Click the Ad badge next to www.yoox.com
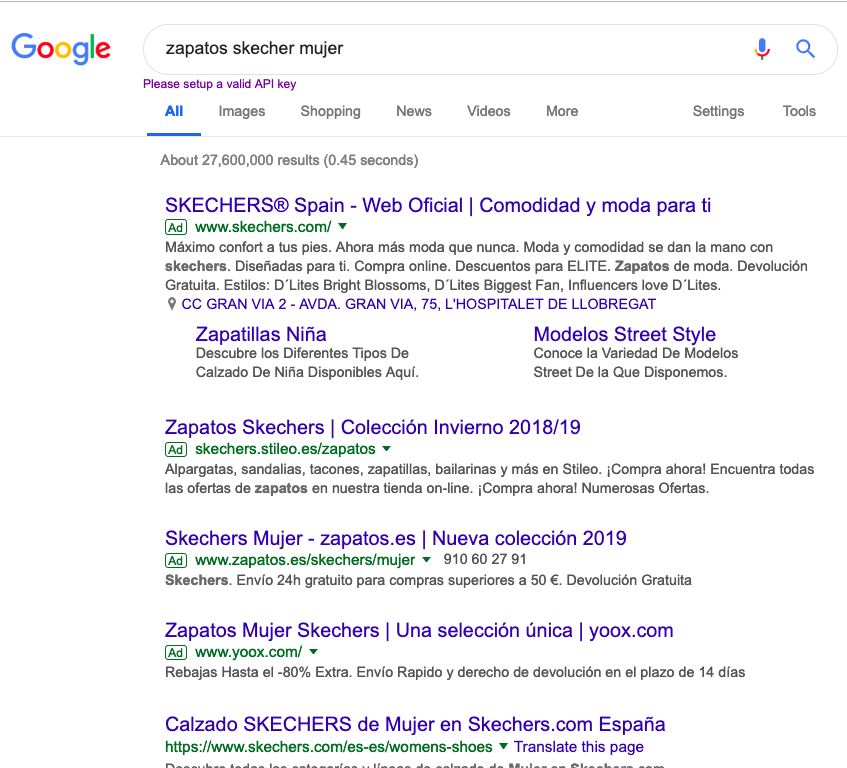Screen dimensions: 847x768 pyautogui.click(x=176, y=652)
